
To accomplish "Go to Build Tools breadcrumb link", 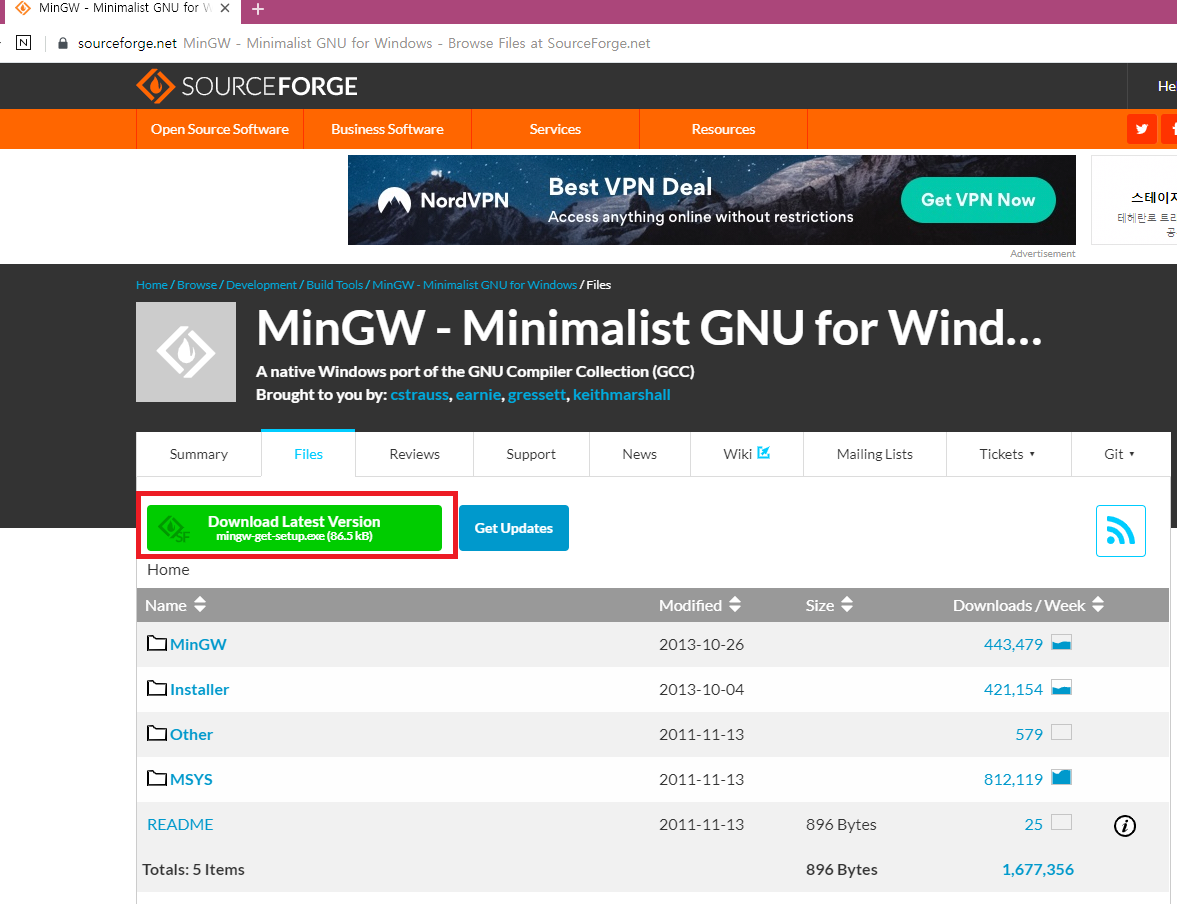I will 335,285.
